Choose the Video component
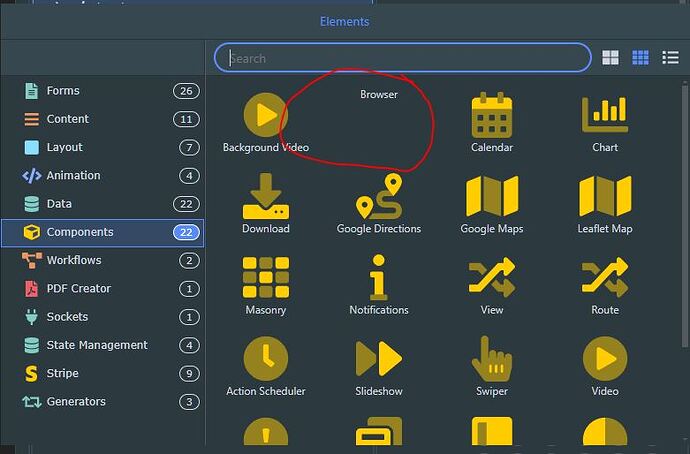Viewport: 690px width, 454px height. pos(605,366)
